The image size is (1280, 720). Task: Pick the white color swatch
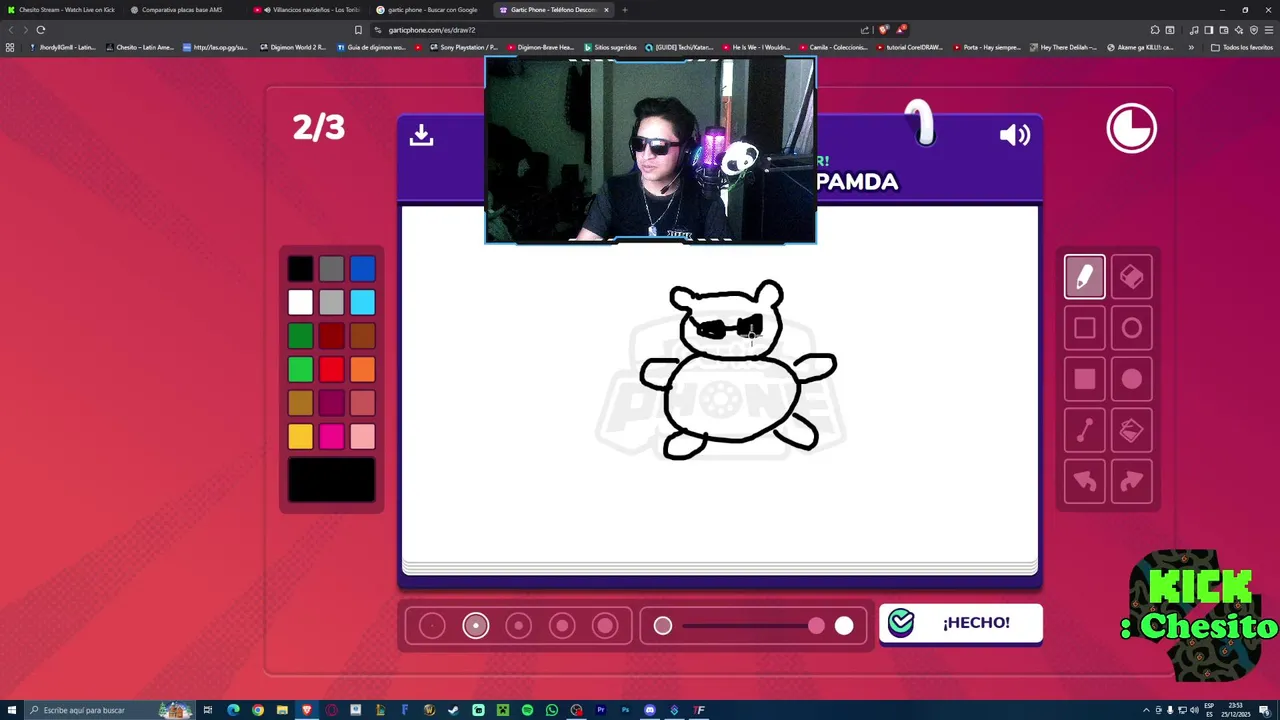tap(300, 302)
